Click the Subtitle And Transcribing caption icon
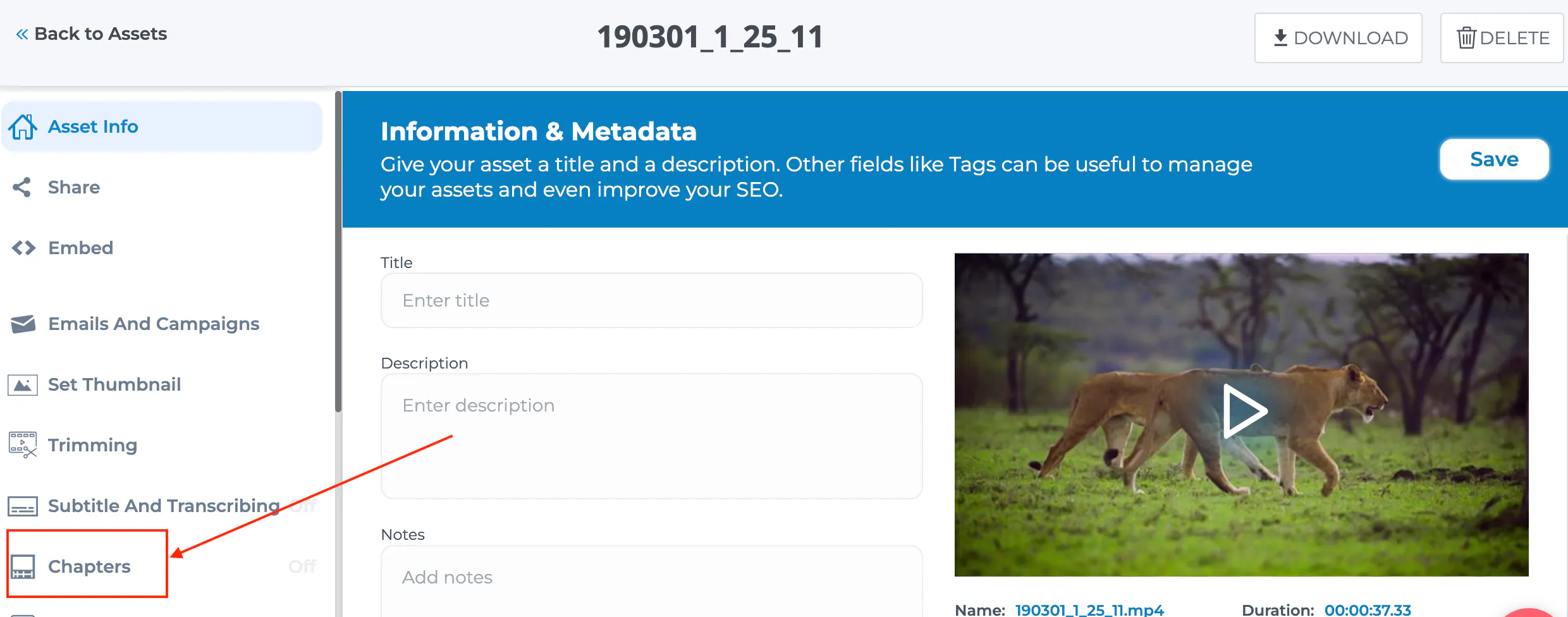The image size is (1568, 617). tap(23, 506)
